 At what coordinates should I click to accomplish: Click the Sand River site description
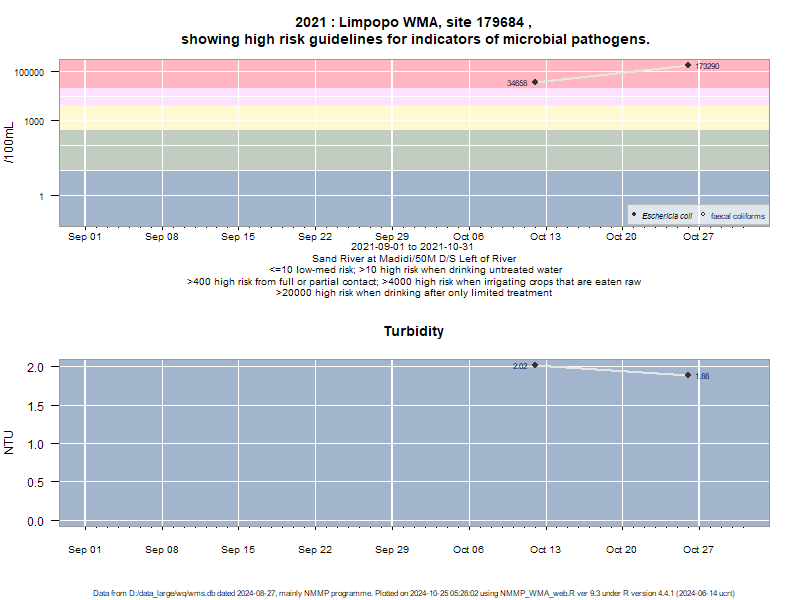(414, 259)
